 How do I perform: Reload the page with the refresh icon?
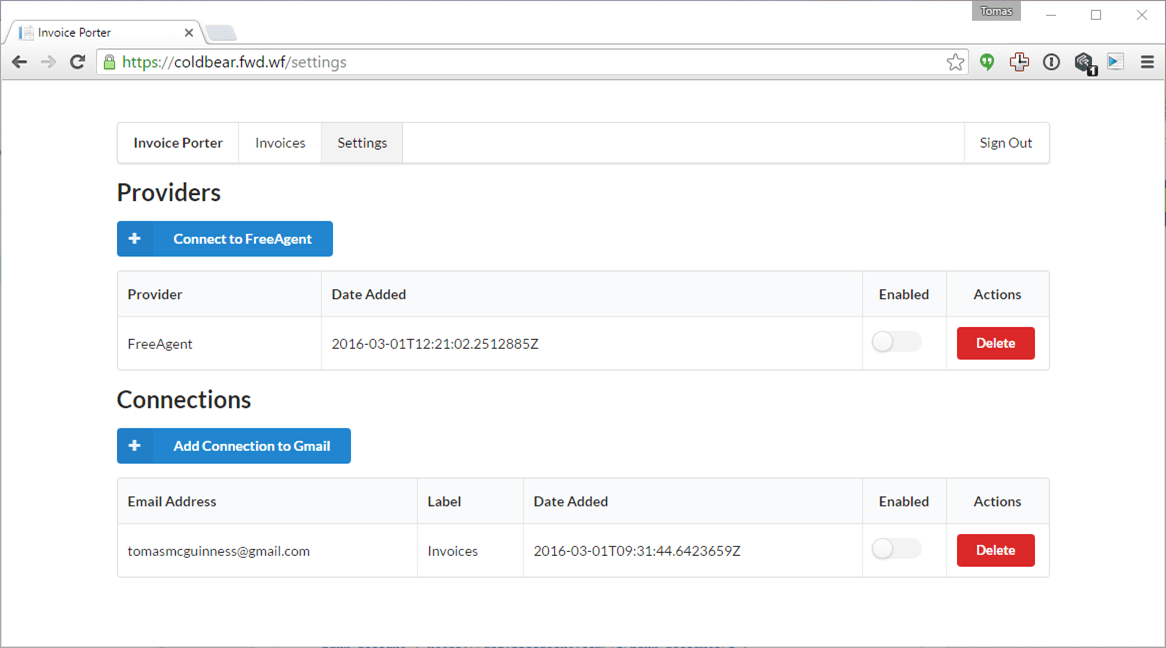(x=77, y=62)
